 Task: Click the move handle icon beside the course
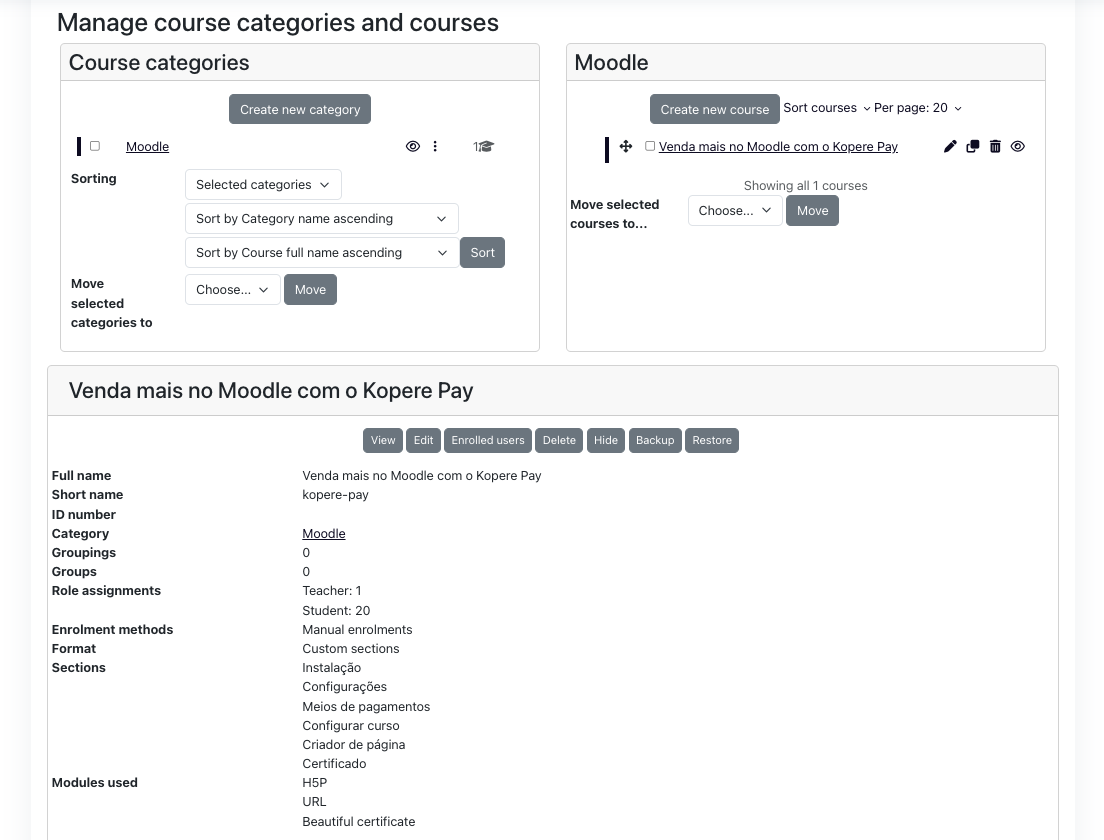625,146
